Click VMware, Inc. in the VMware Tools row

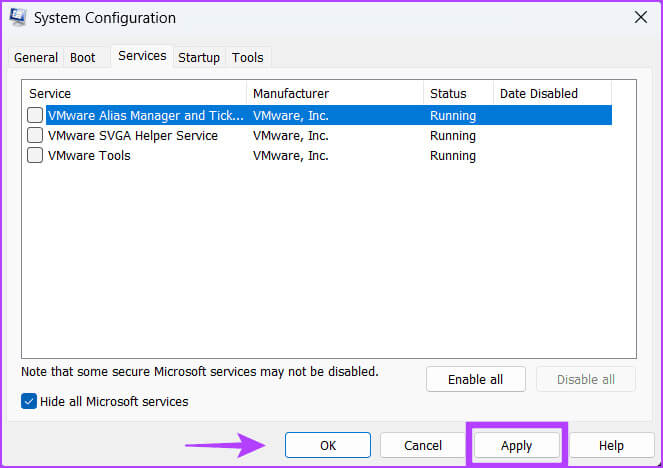290,156
